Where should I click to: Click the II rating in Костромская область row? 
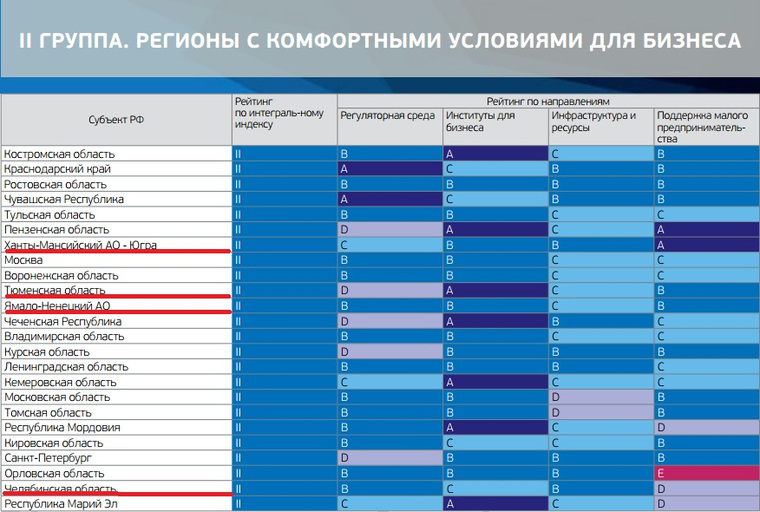[x=285, y=154]
